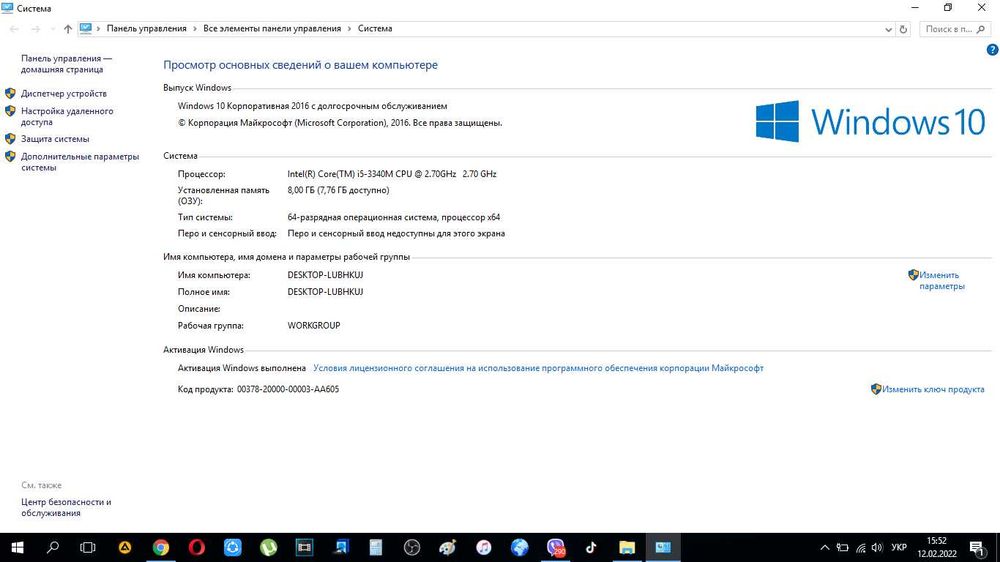
Task: Show hidden tray icons chevron
Action: pos(825,547)
